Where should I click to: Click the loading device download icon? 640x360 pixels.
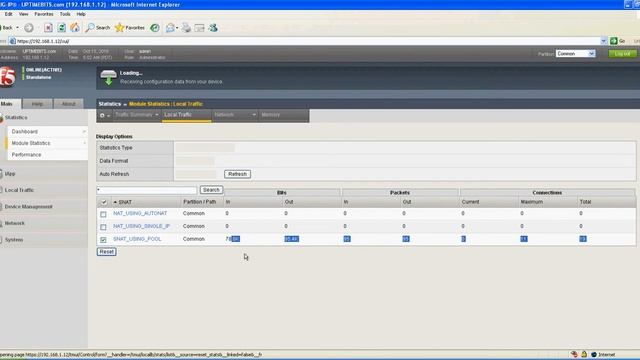(x=108, y=77)
